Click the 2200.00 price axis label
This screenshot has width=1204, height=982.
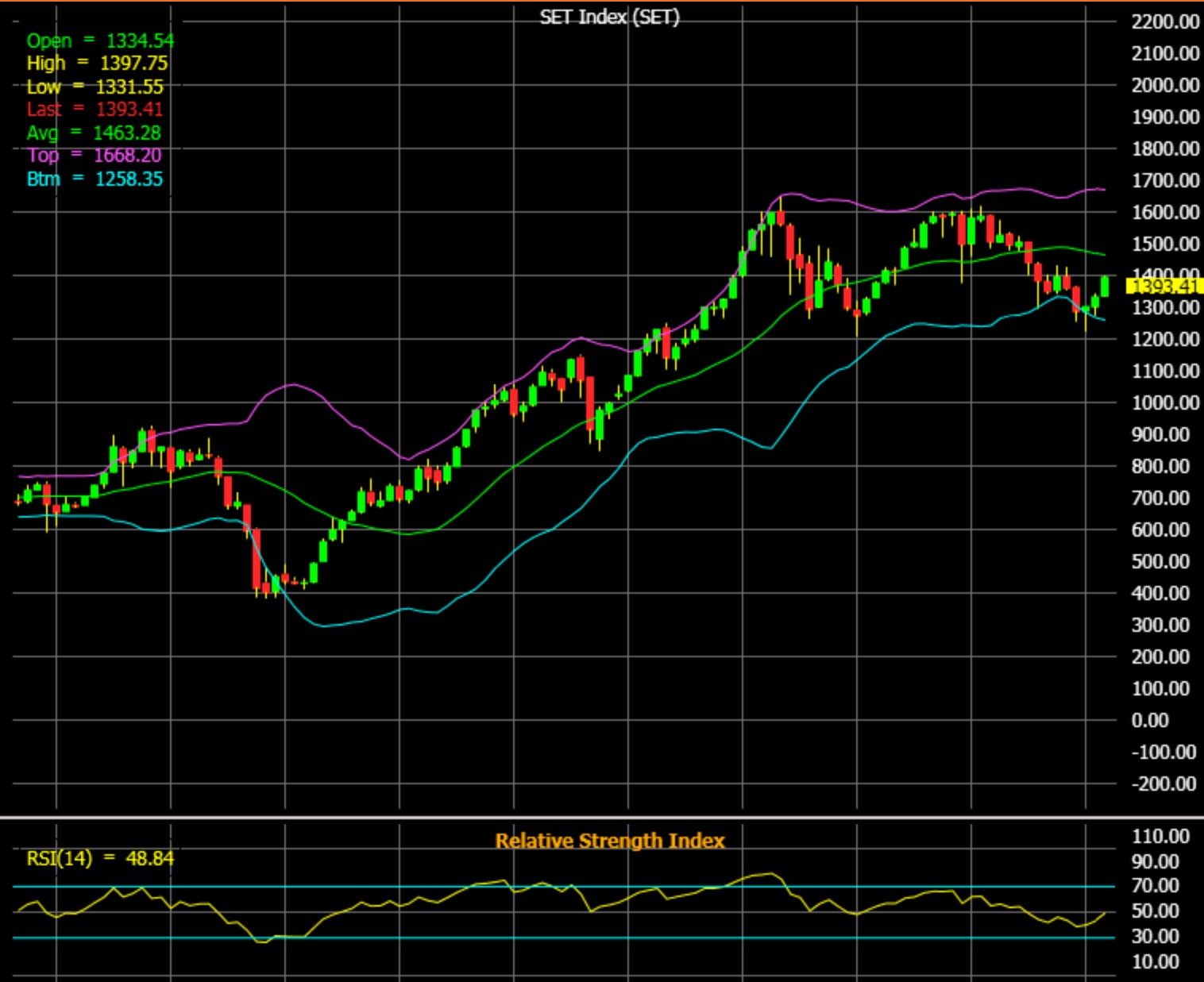pos(1165,21)
